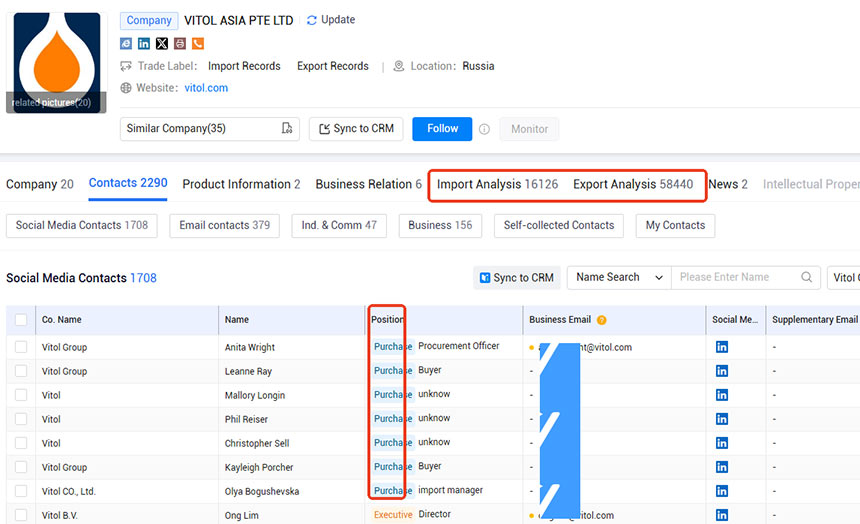Tick the checkbox for Mallory Longin row

click(21, 395)
